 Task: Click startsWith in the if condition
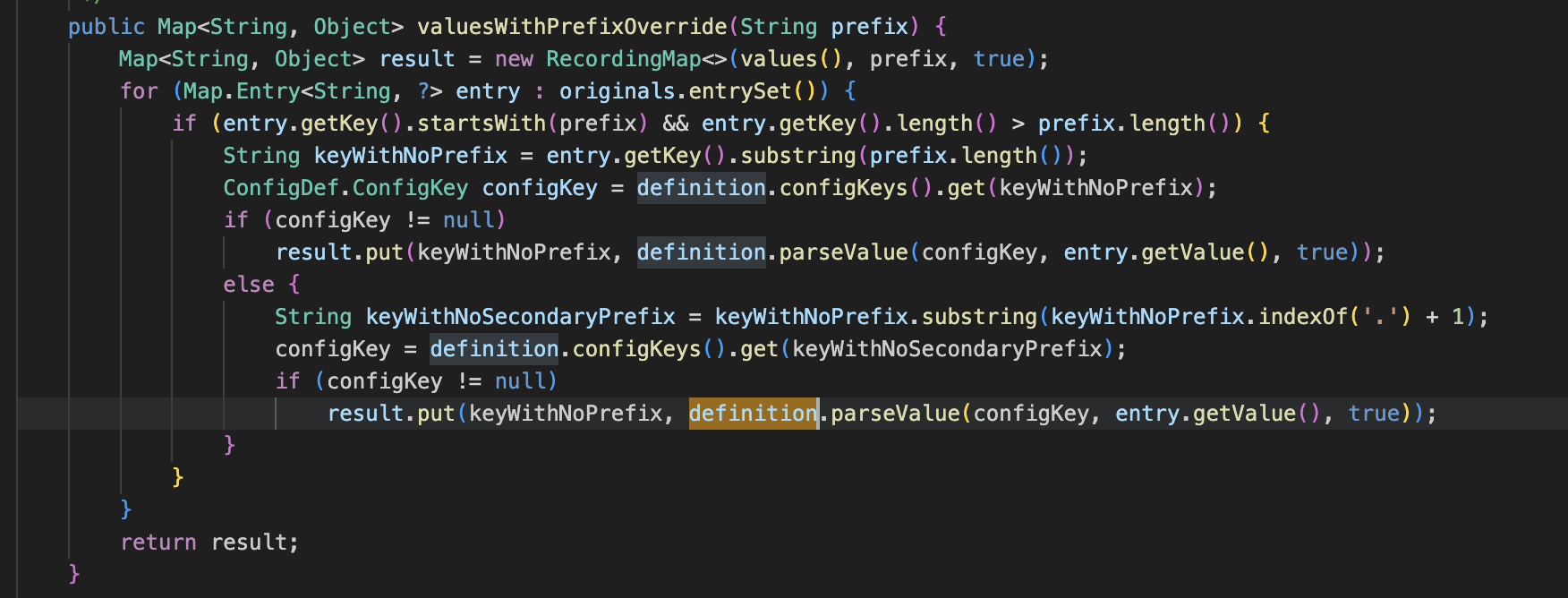pos(481,124)
